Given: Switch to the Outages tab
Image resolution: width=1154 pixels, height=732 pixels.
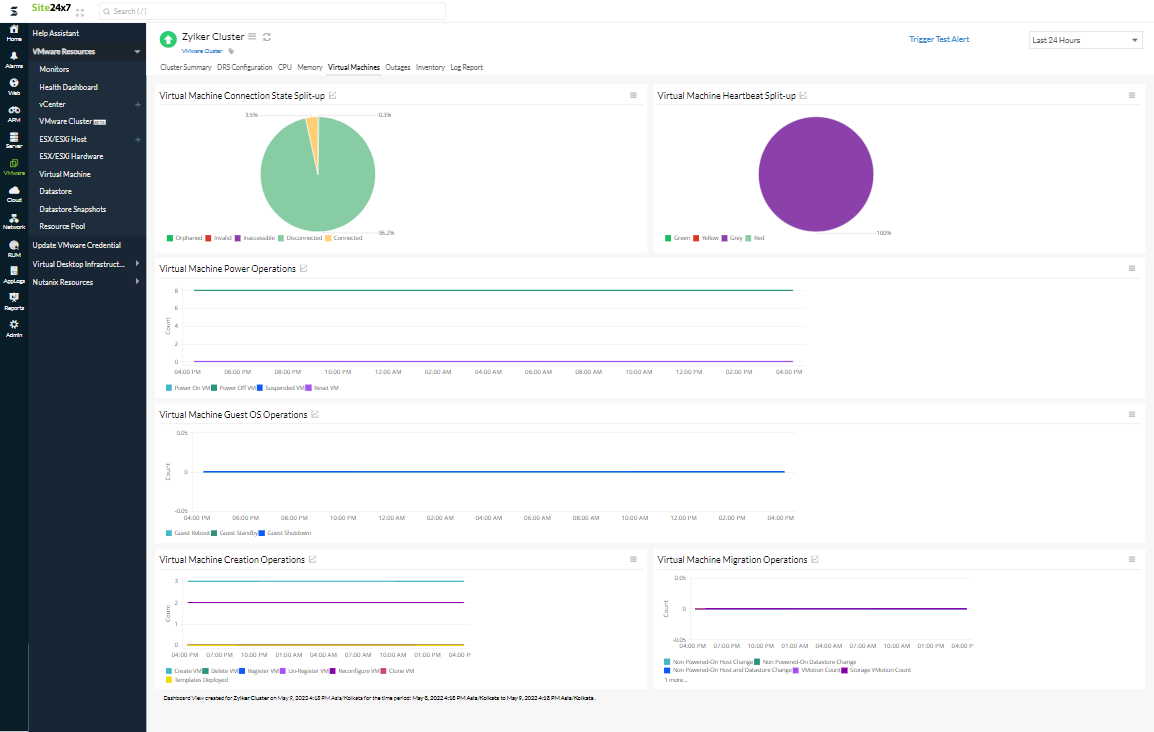Looking at the screenshot, I should 397,67.
